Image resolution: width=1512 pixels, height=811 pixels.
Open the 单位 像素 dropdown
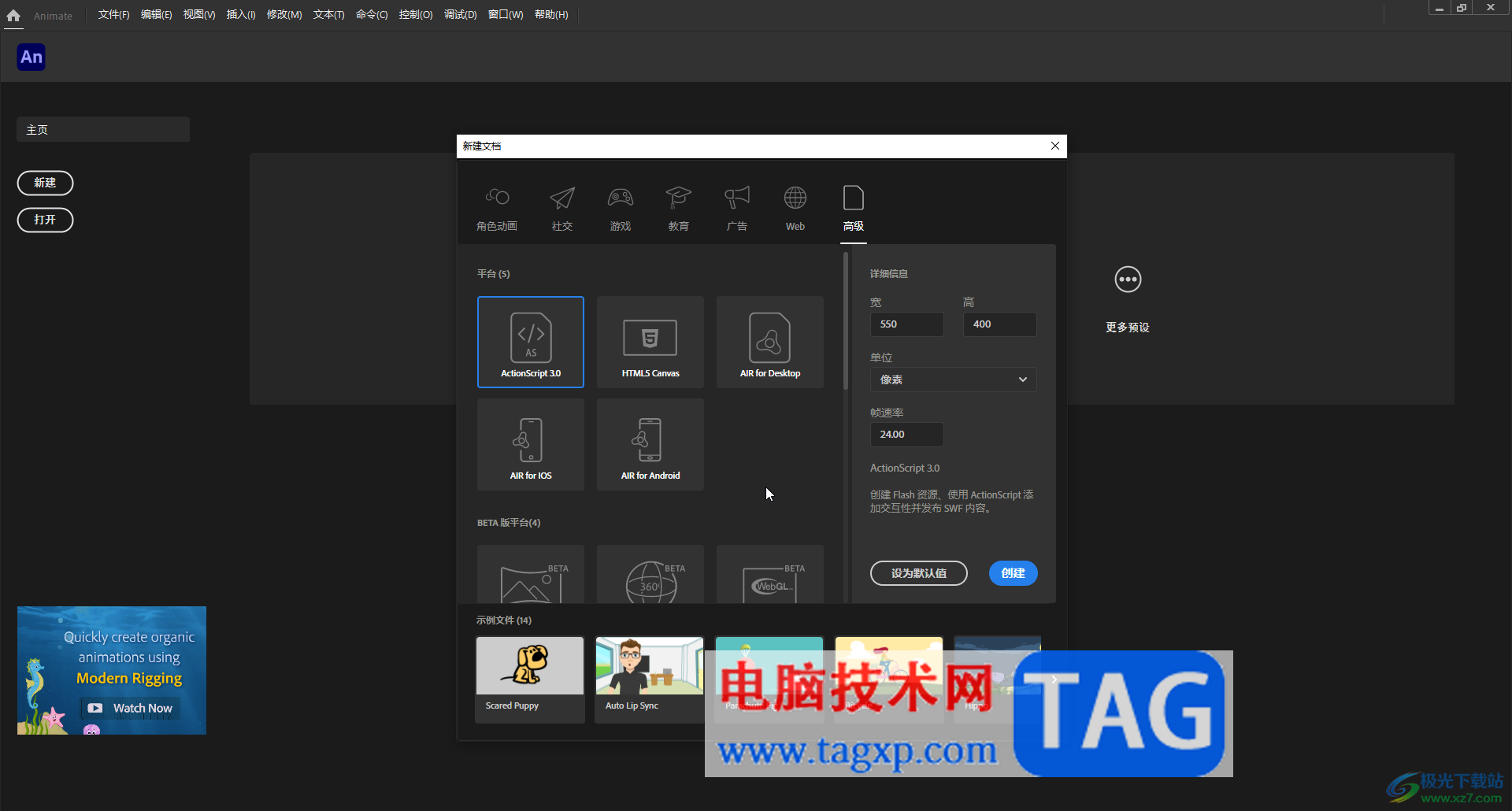coord(953,380)
